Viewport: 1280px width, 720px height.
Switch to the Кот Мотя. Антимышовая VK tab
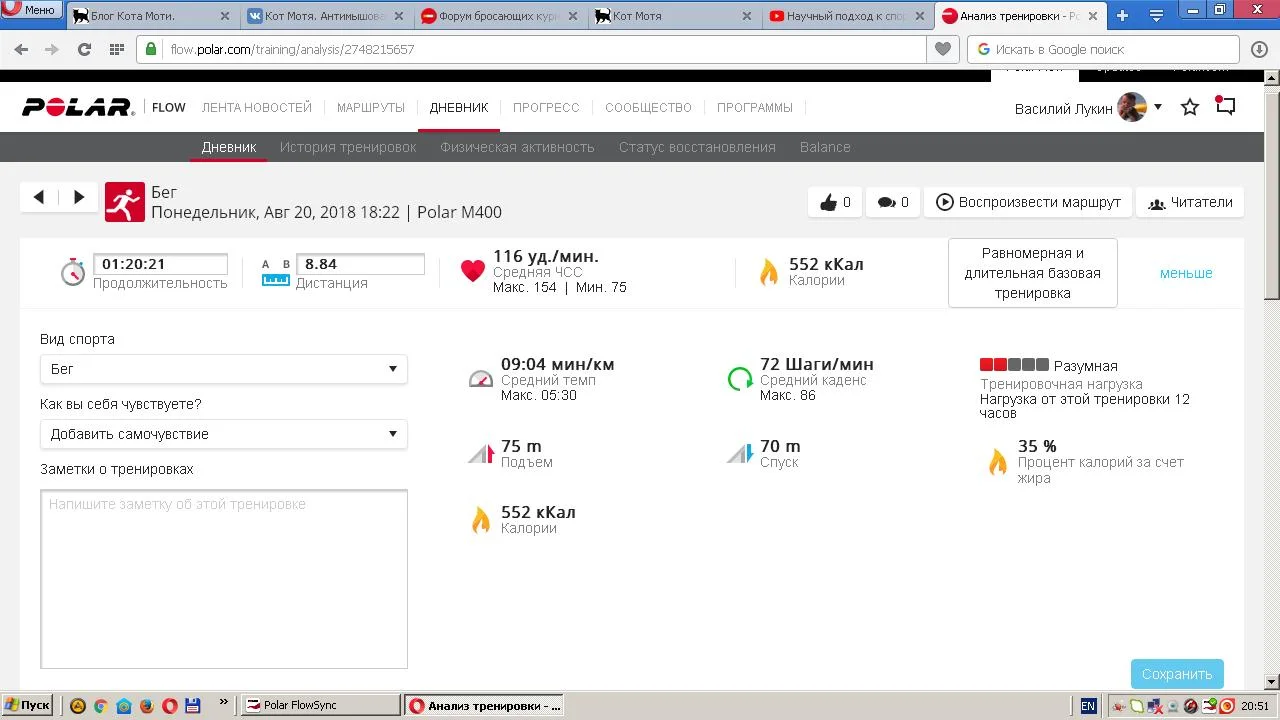[x=324, y=16]
